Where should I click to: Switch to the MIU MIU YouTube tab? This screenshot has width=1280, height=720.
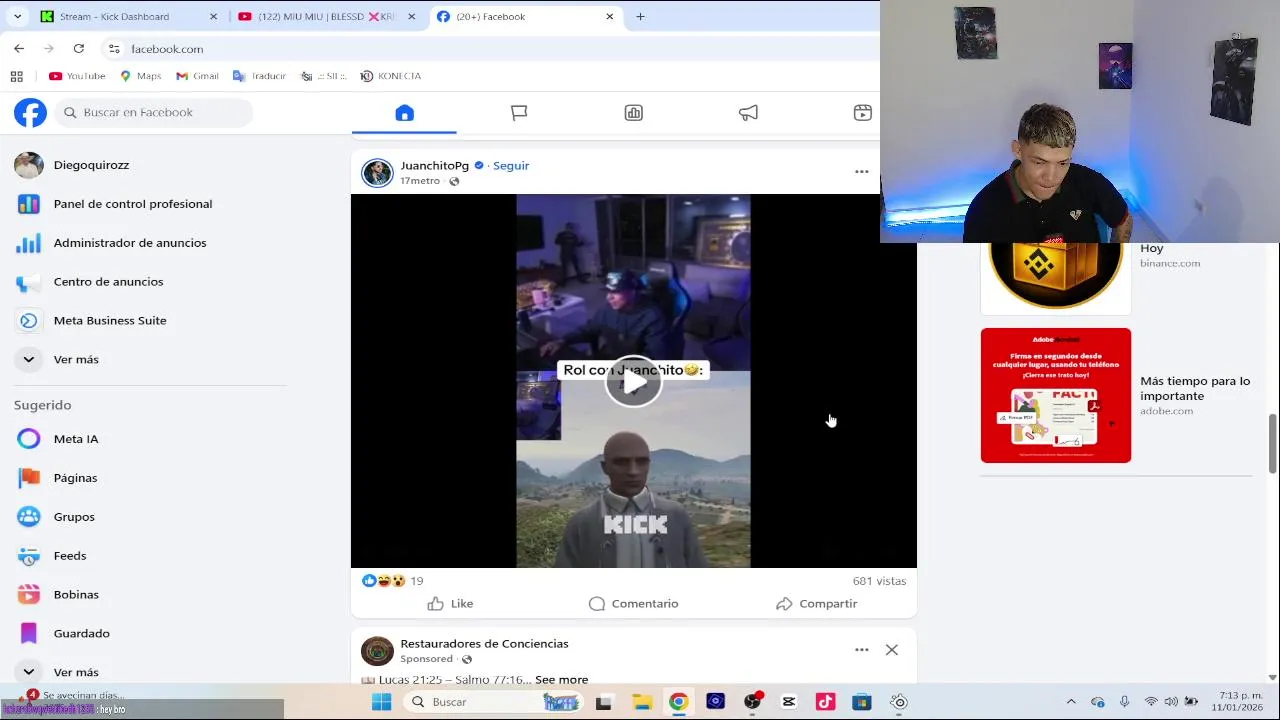click(x=326, y=16)
